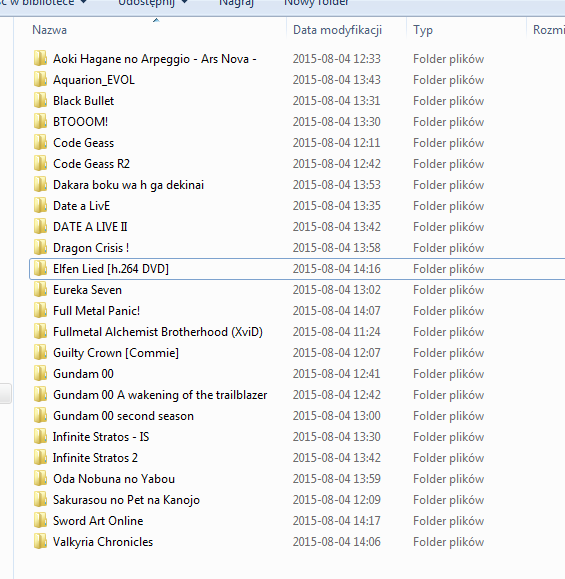Select the Full Metal Panic! folder icon

(x=40, y=311)
